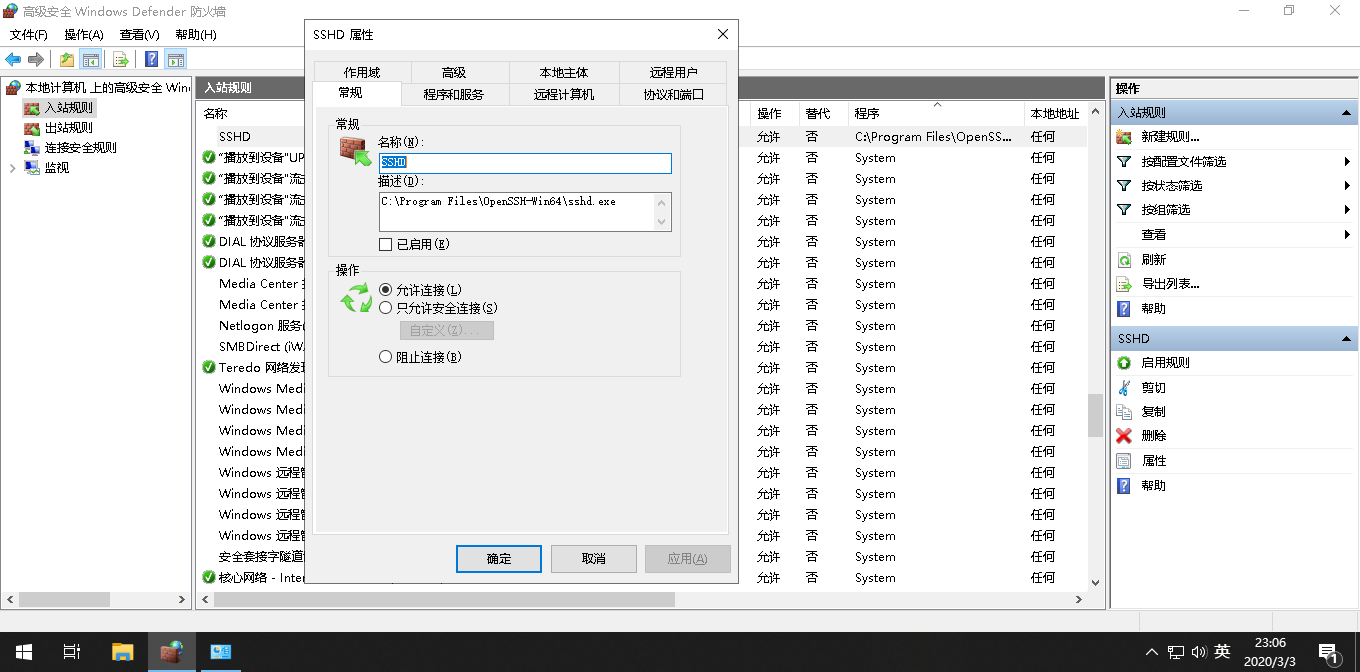Screen dimensions: 1360x672
Task: Select the 阻止连接 radio button
Action: (386, 357)
